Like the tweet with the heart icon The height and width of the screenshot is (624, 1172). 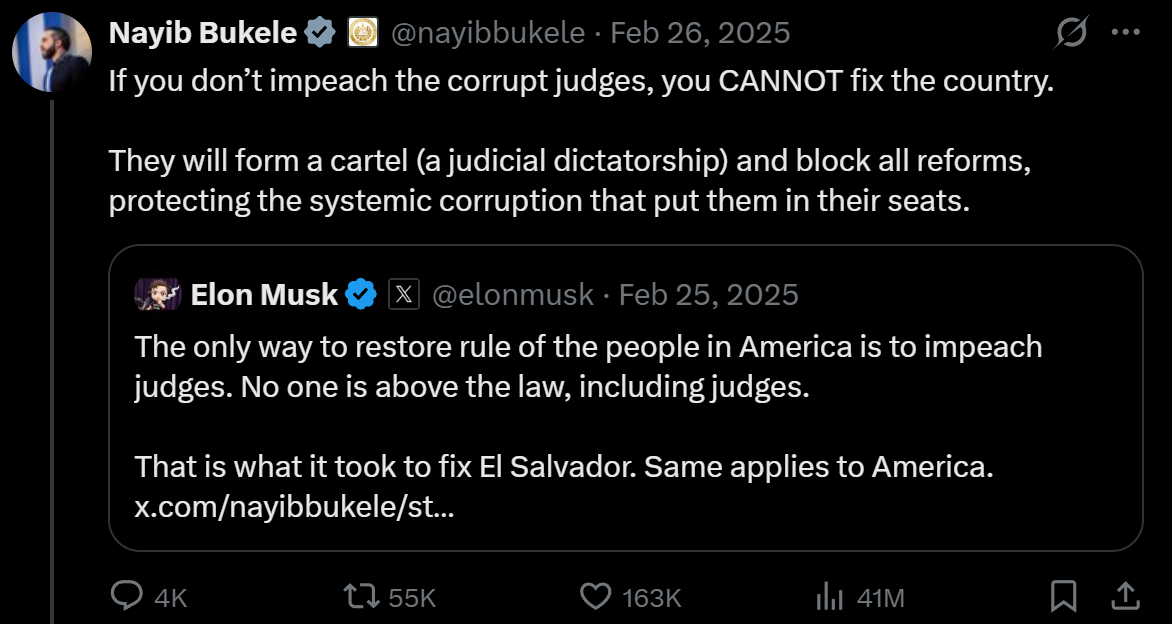pyautogui.click(x=596, y=597)
